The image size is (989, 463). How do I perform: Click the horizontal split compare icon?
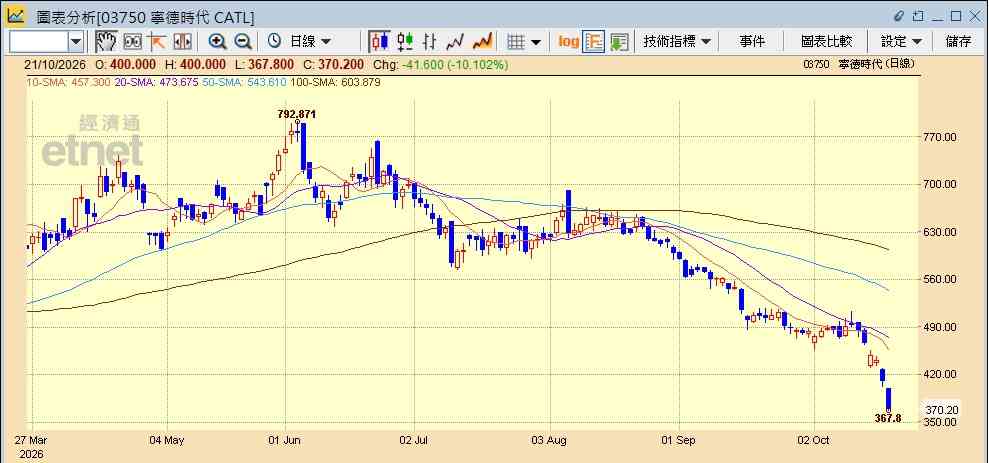tap(182, 42)
